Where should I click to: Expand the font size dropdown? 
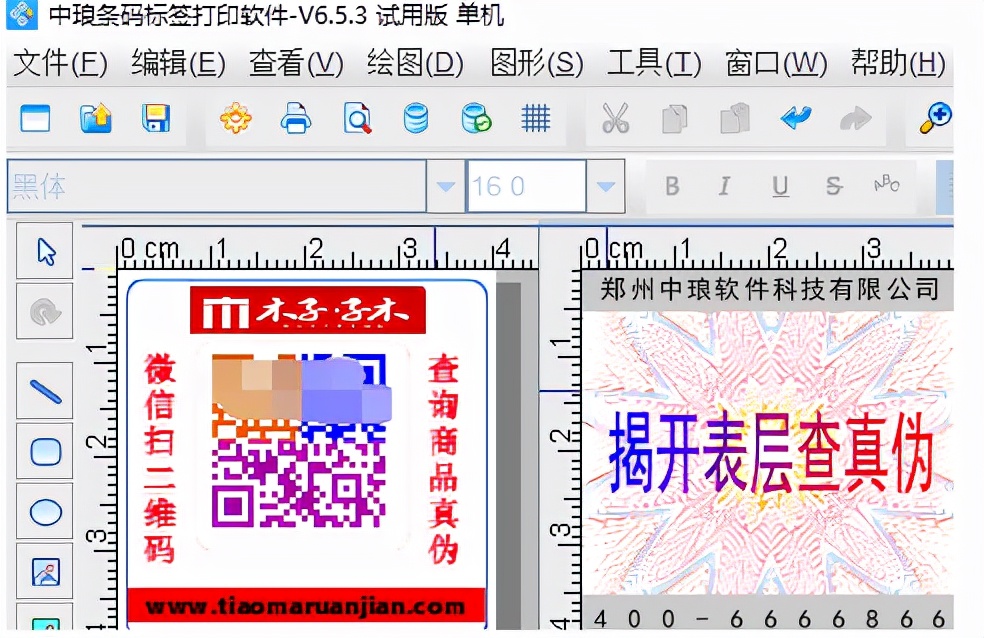pos(605,185)
